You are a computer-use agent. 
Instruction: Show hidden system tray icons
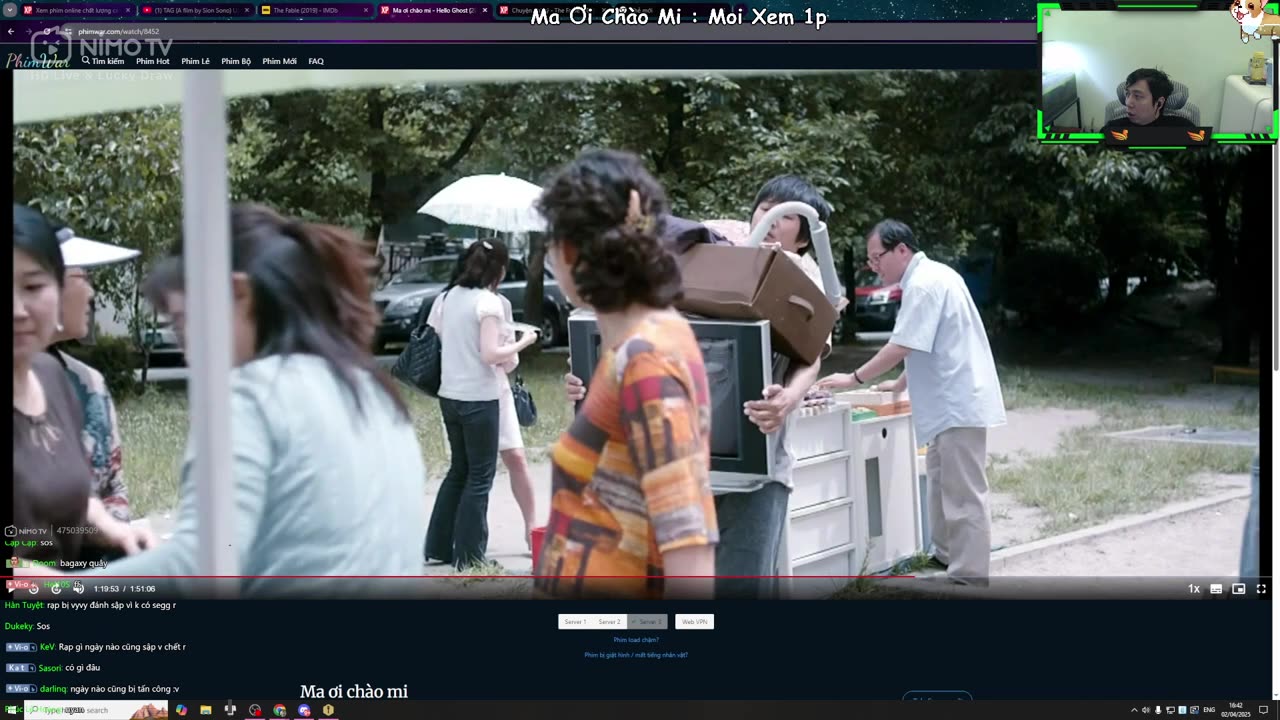click(1134, 710)
